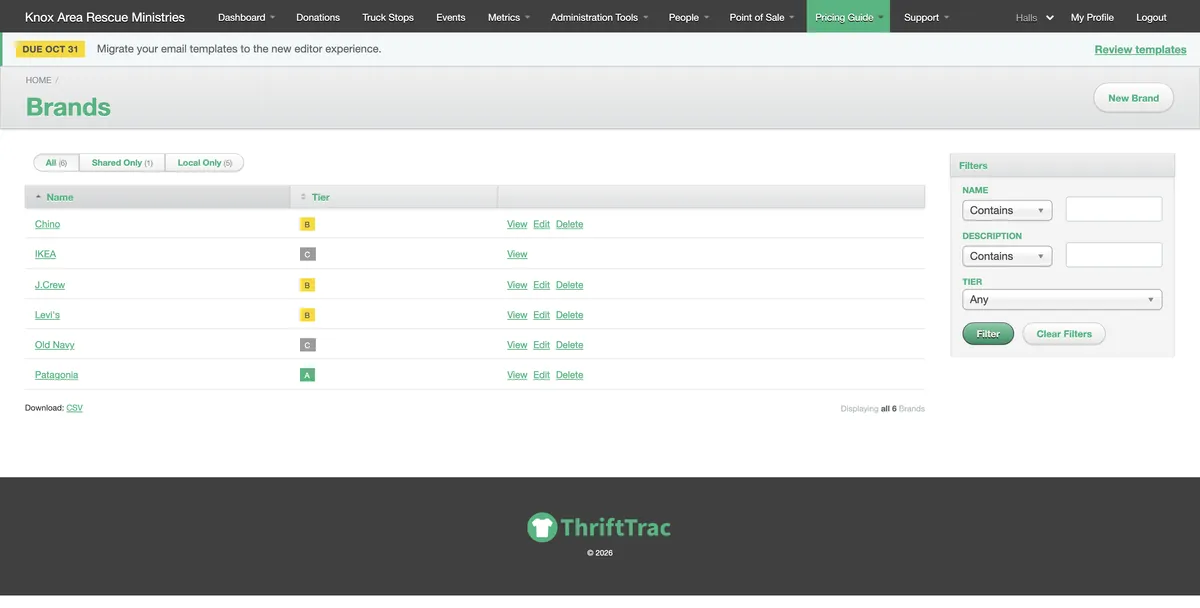This screenshot has height=608, width=1200.
Task: Open the Tier filter dropdown
Action: 1062,299
